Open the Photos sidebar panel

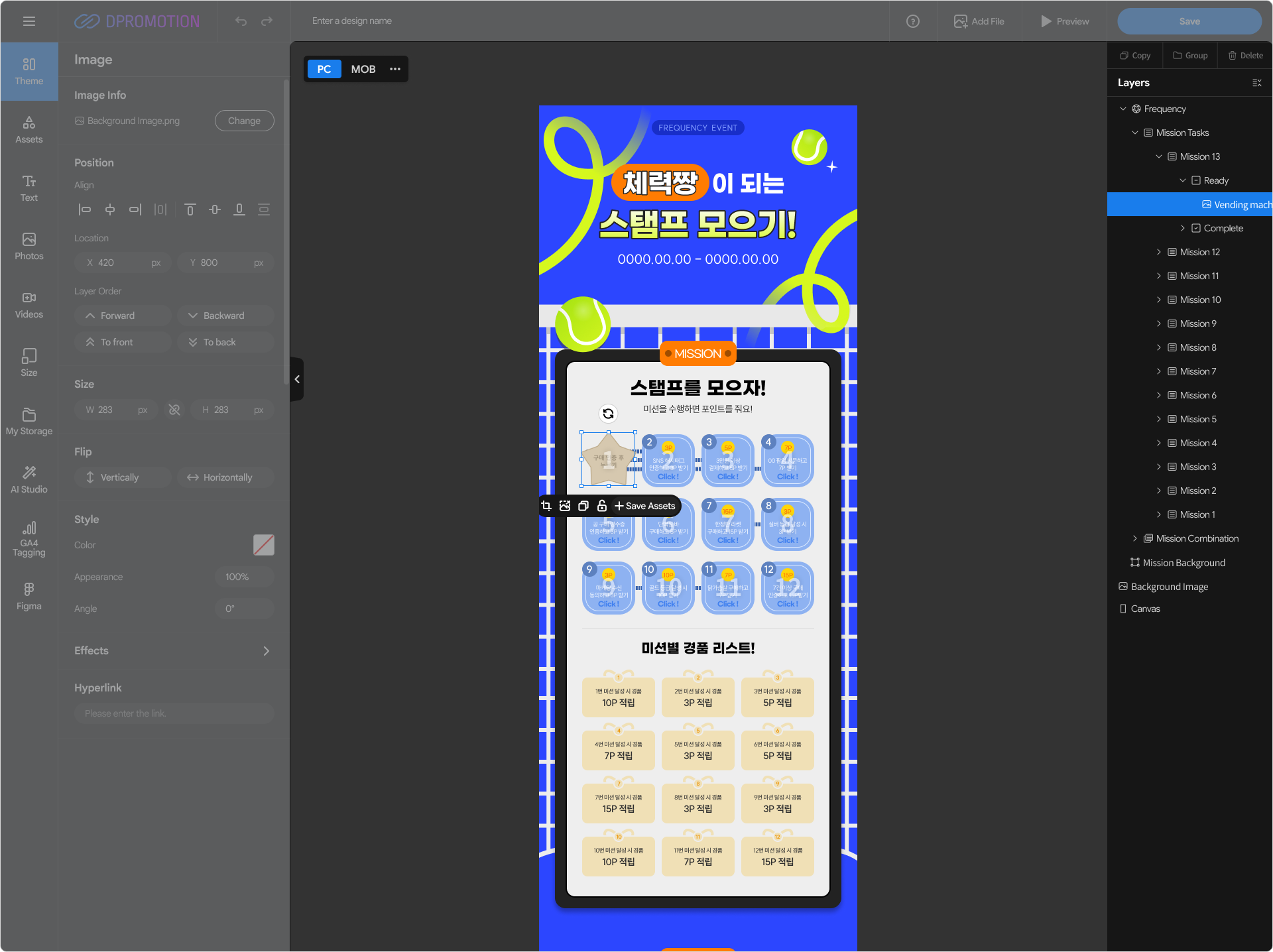coord(29,247)
